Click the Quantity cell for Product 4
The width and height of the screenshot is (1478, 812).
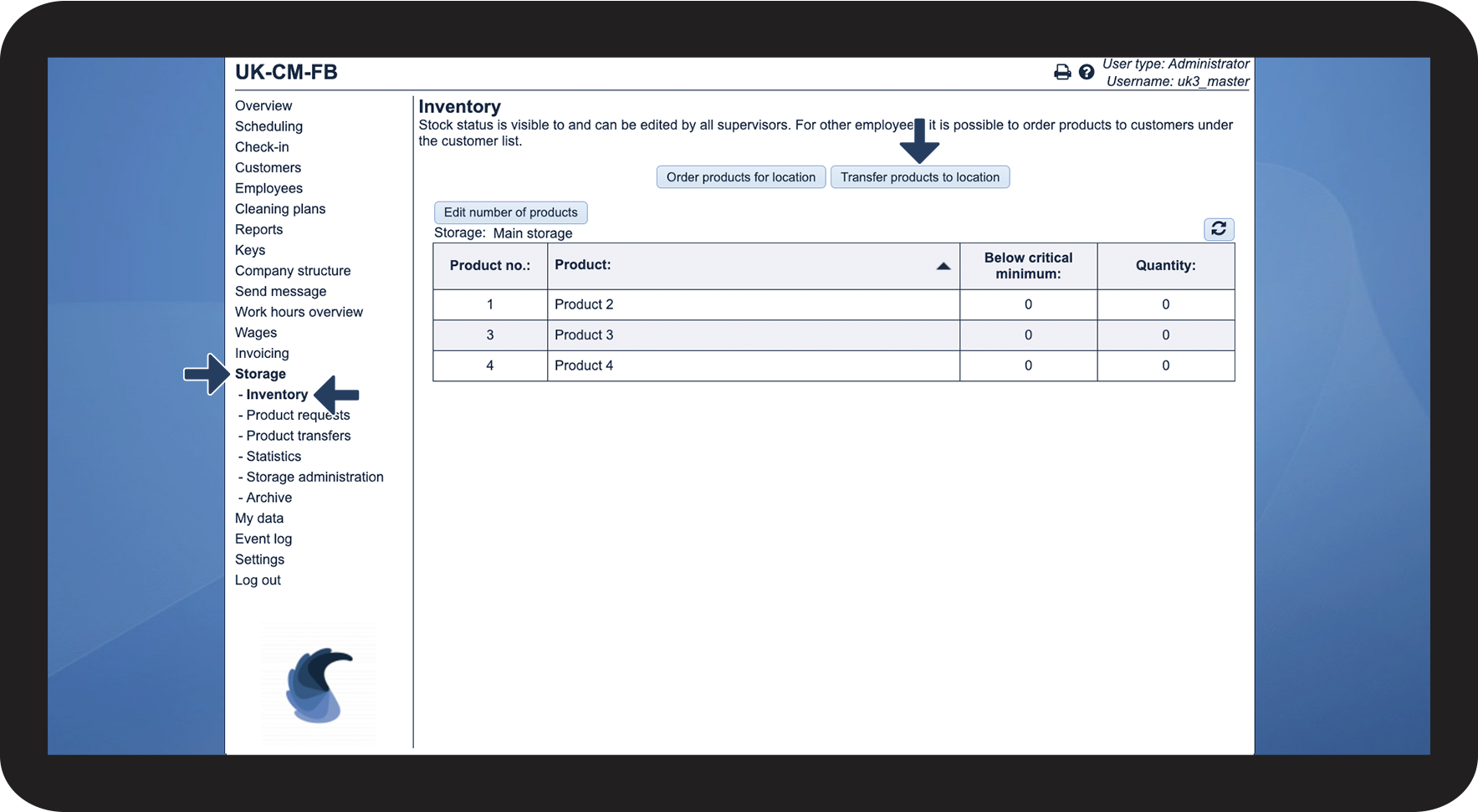point(1166,365)
